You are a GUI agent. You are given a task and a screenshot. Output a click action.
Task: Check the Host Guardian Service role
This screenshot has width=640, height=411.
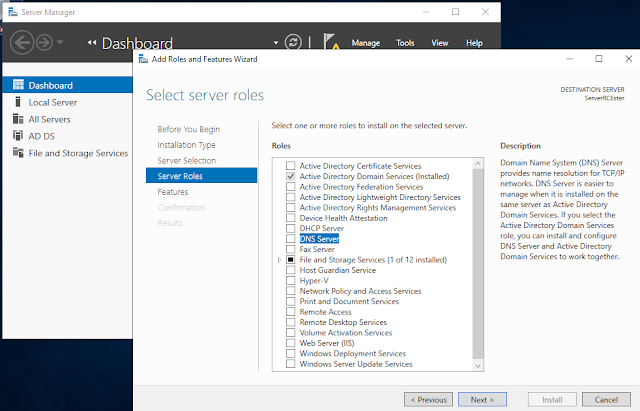[x=291, y=270]
